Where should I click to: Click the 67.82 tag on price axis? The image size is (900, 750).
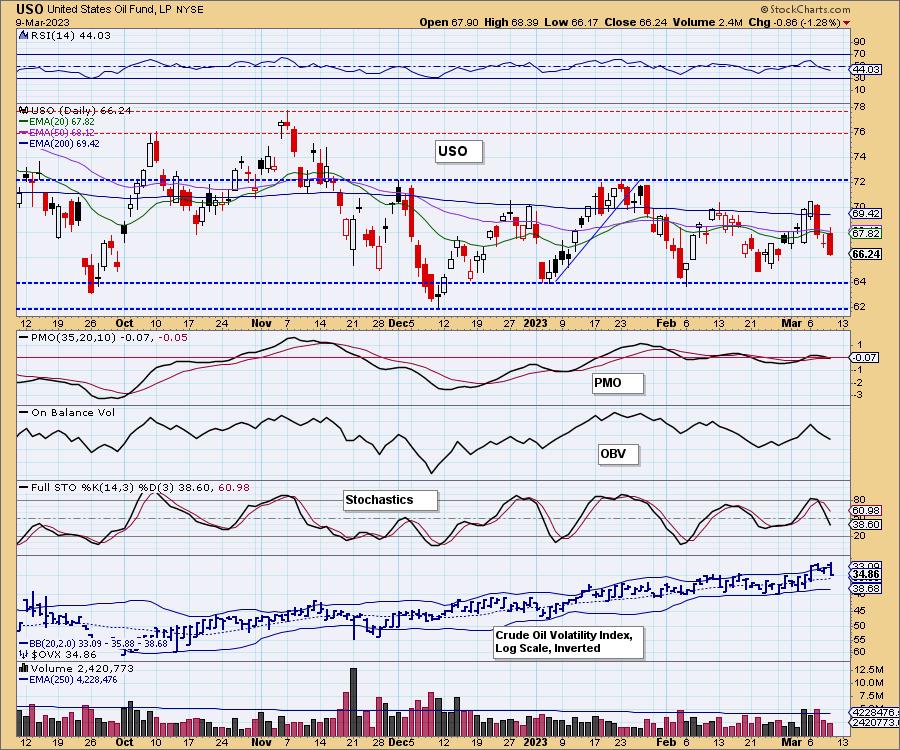coord(866,233)
